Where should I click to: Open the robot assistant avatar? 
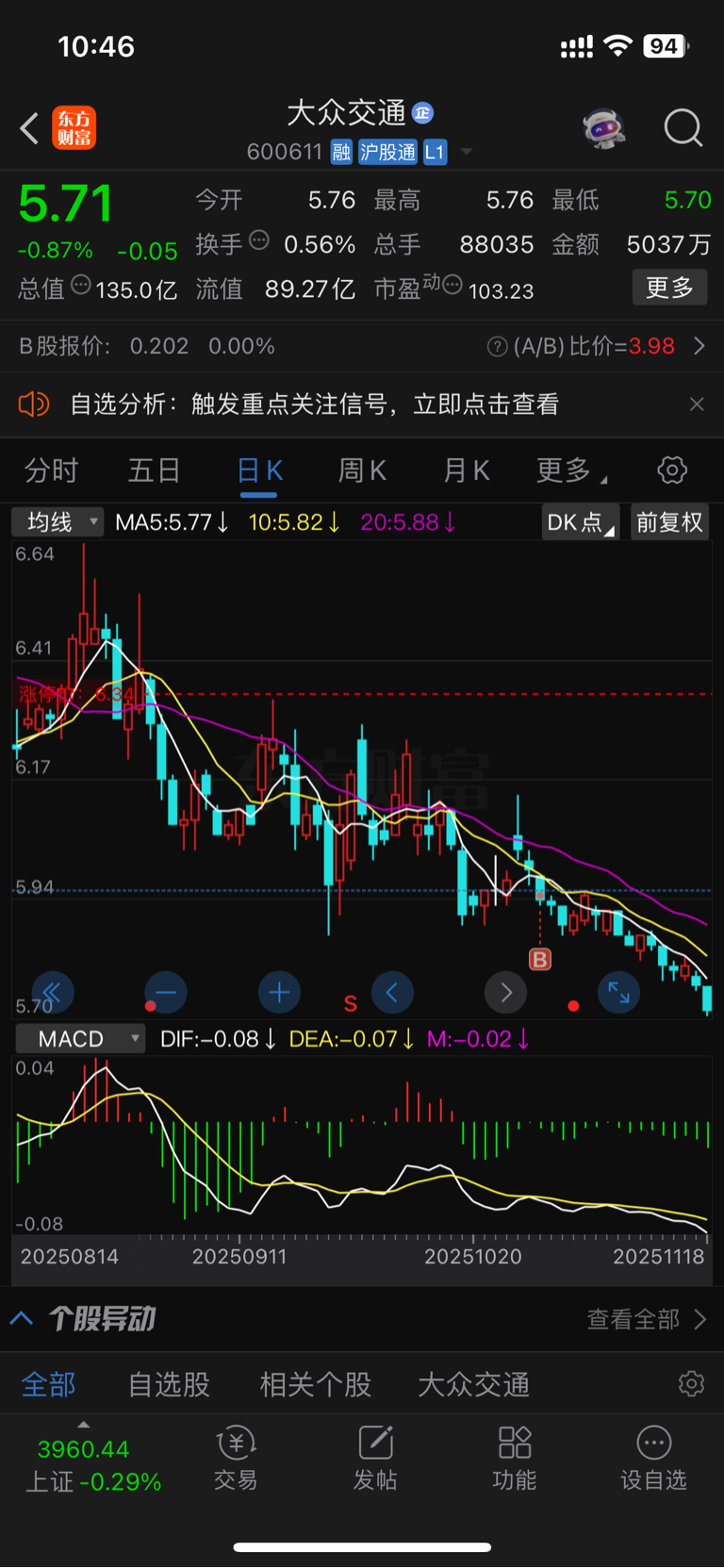pos(604,128)
